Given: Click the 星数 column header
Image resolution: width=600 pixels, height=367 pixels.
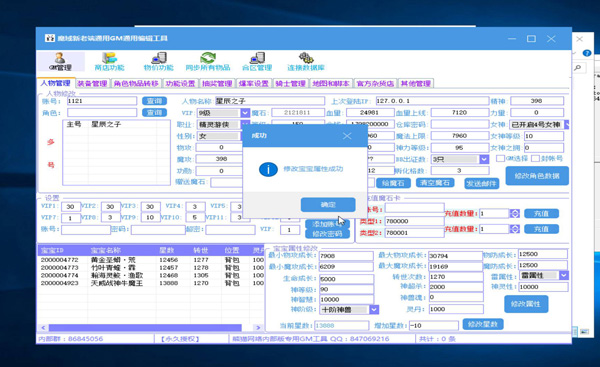Looking at the screenshot, I should click(x=173, y=251).
